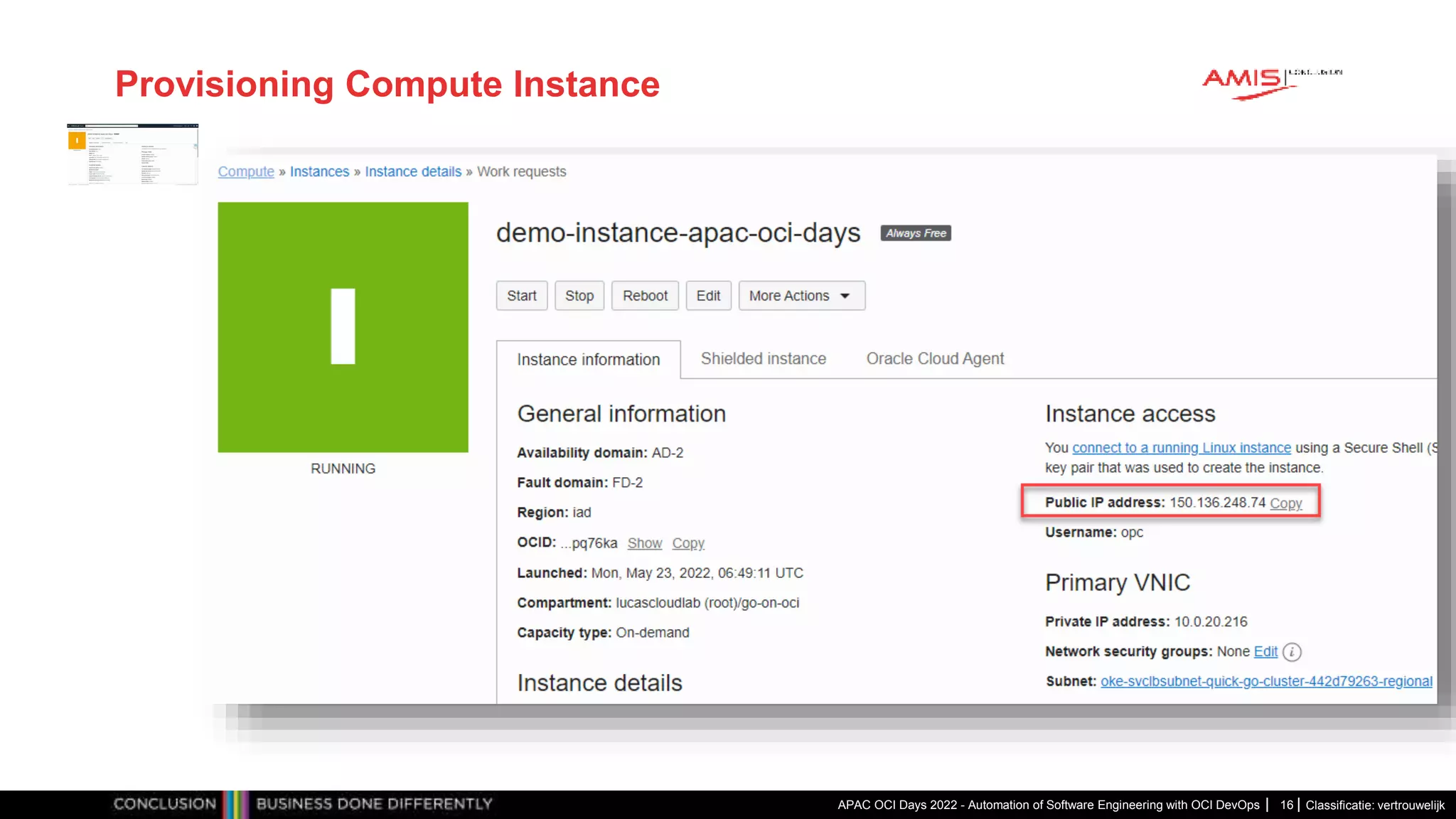The height and width of the screenshot is (819, 1456).
Task: Click the demo-instance-apac-oci-days title
Action: [x=678, y=232]
